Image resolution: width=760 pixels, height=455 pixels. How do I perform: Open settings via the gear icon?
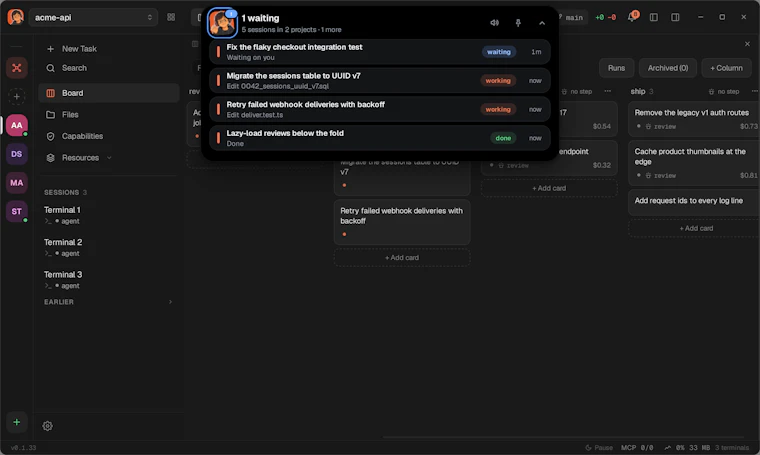tap(47, 426)
